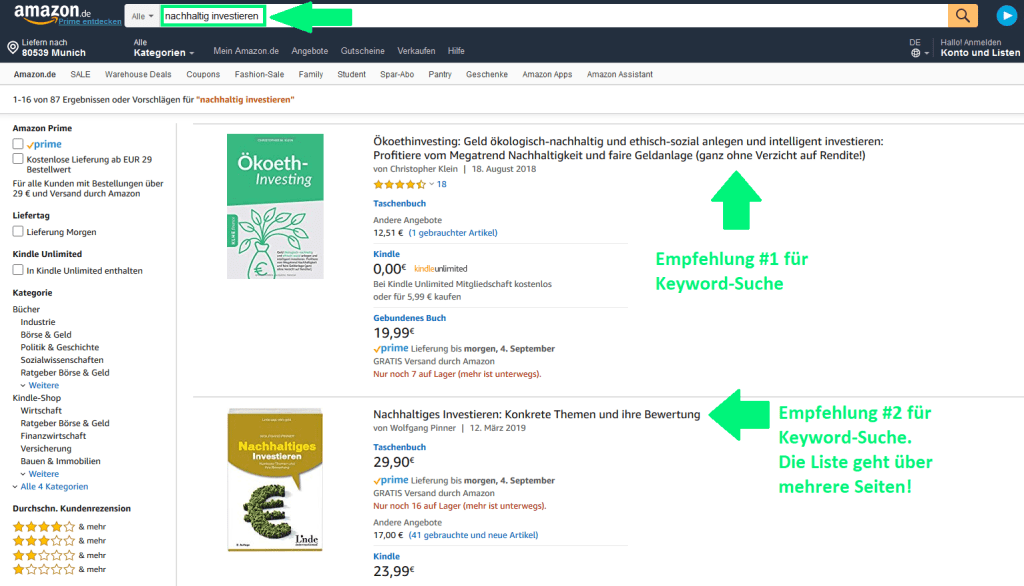Expand Alle 4 Kategorien
Viewport: 1024px width, 586px height.
pyautogui.click(x=50, y=487)
